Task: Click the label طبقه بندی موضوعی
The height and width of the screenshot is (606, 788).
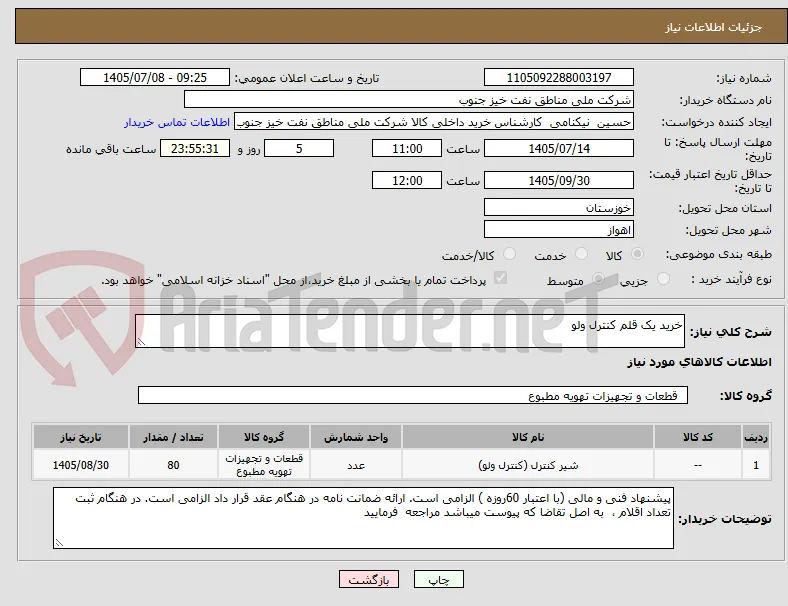Action: [x=719, y=254]
